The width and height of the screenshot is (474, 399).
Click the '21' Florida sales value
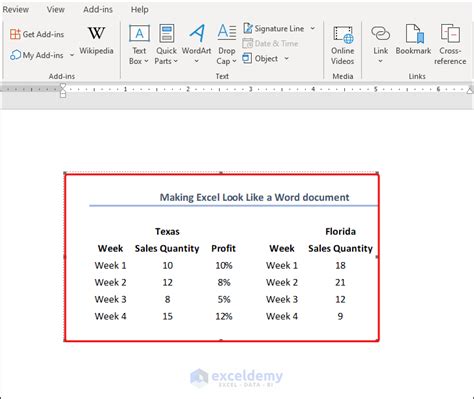pos(340,282)
